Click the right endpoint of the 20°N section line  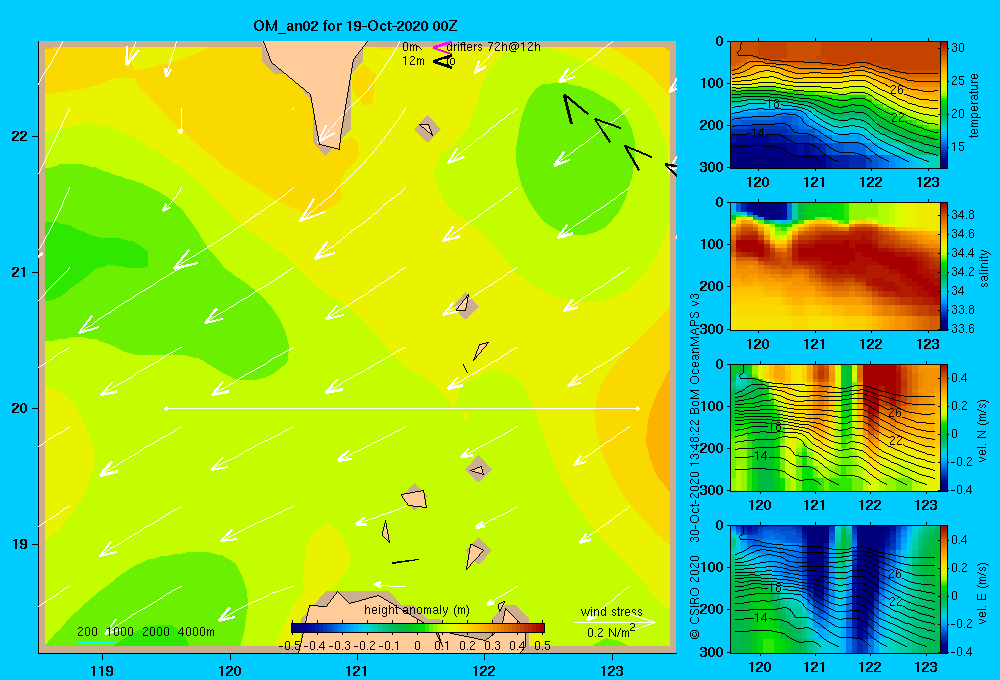click(637, 408)
